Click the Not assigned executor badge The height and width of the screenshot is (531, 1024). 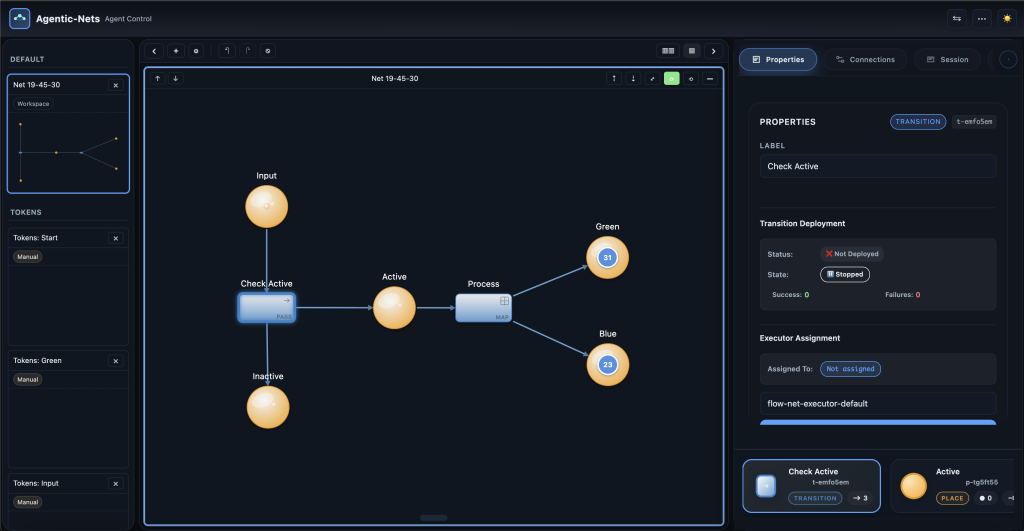(x=850, y=369)
